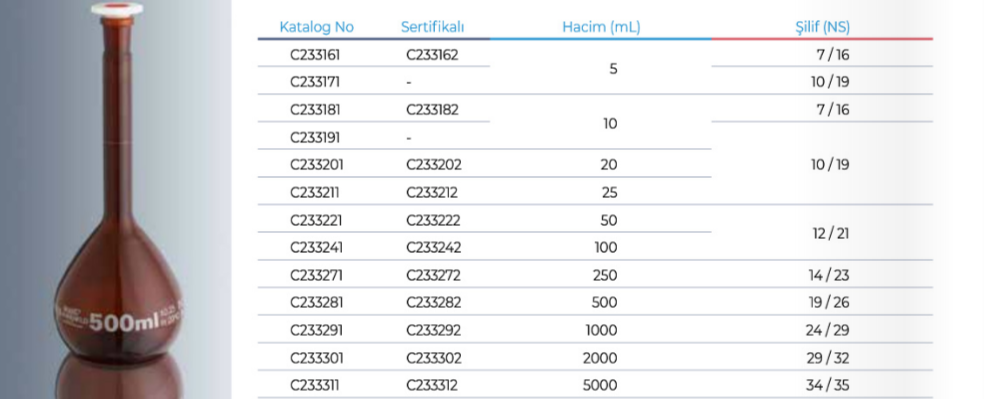984x399 pixels.
Task: Click the Katalog No column header
Action: click(x=316, y=27)
